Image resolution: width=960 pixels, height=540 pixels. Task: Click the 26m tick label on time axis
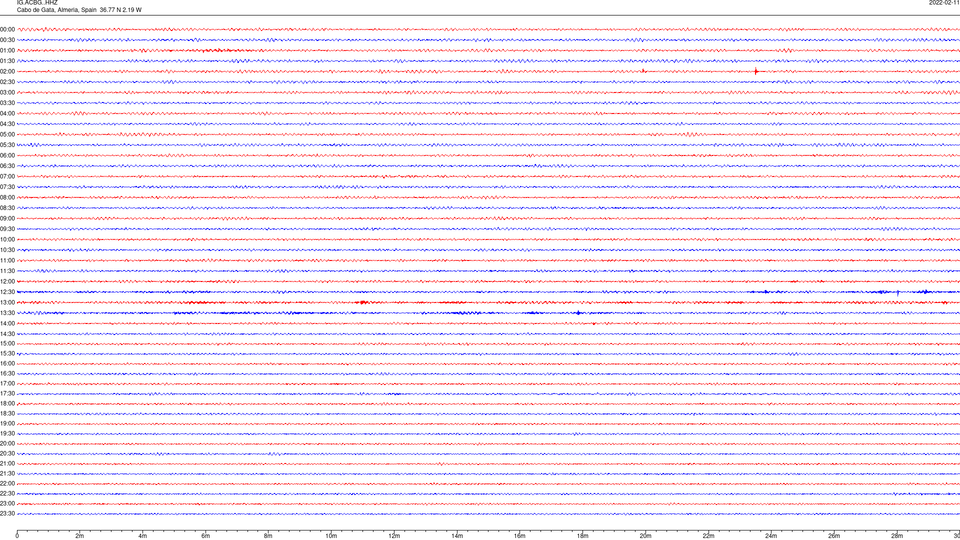(x=834, y=536)
